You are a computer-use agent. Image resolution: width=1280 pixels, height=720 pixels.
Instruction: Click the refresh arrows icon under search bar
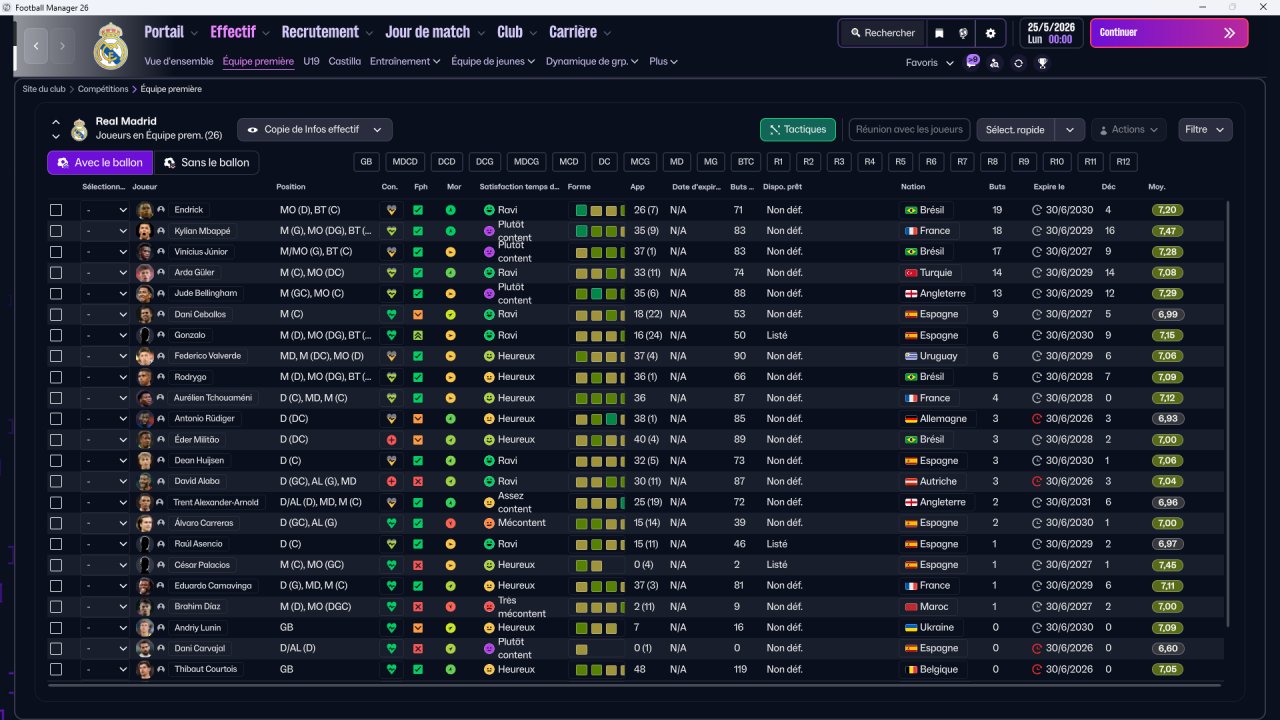1018,62
